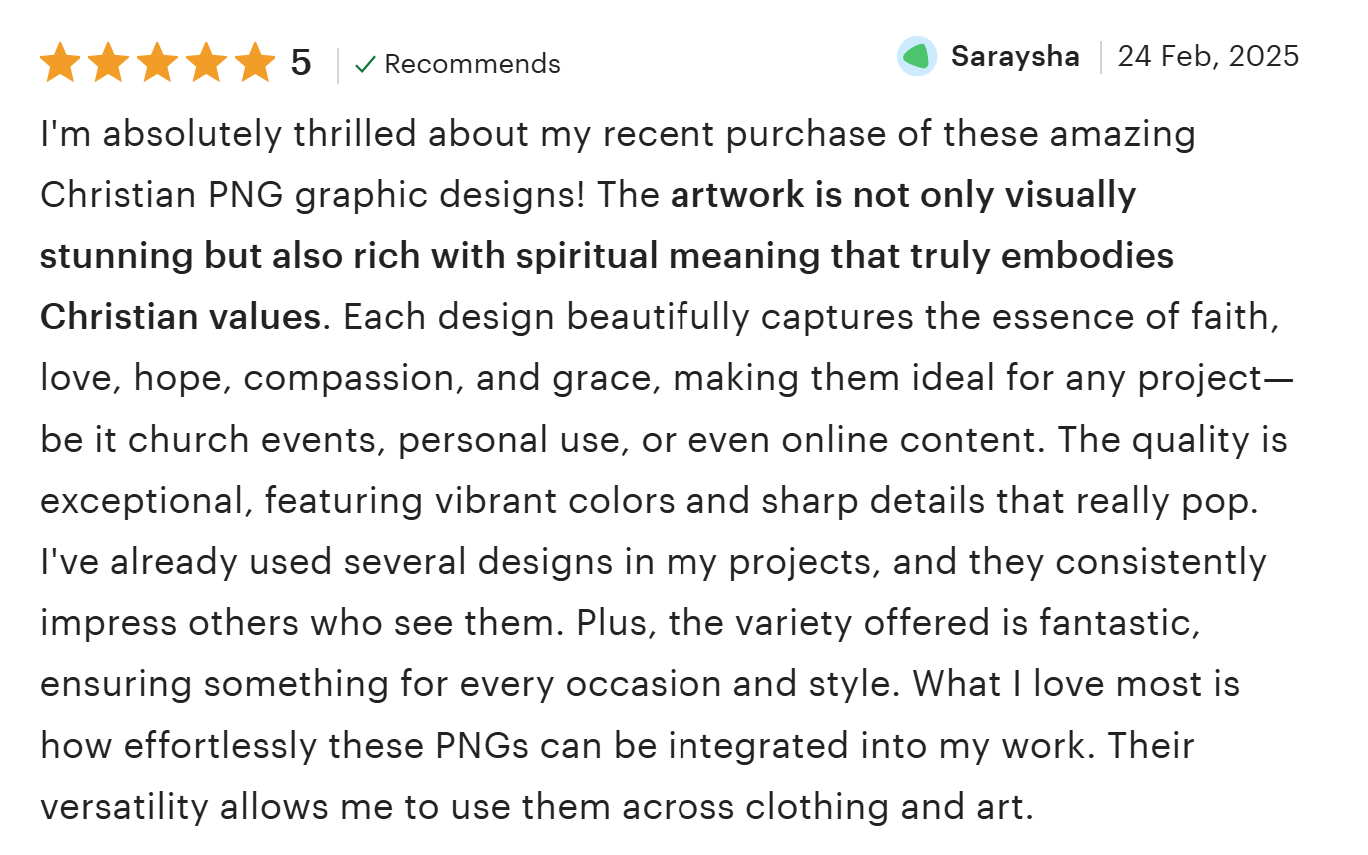Click the second orange rating star

point(109,63)
